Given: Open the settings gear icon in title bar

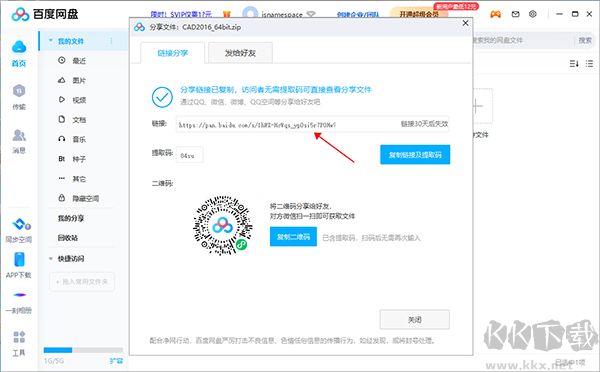Looking at the screenshot, I should coord(533,14).
